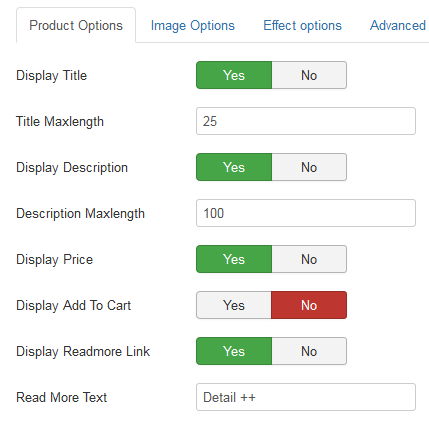Set Display Price to No

[309, 259]
